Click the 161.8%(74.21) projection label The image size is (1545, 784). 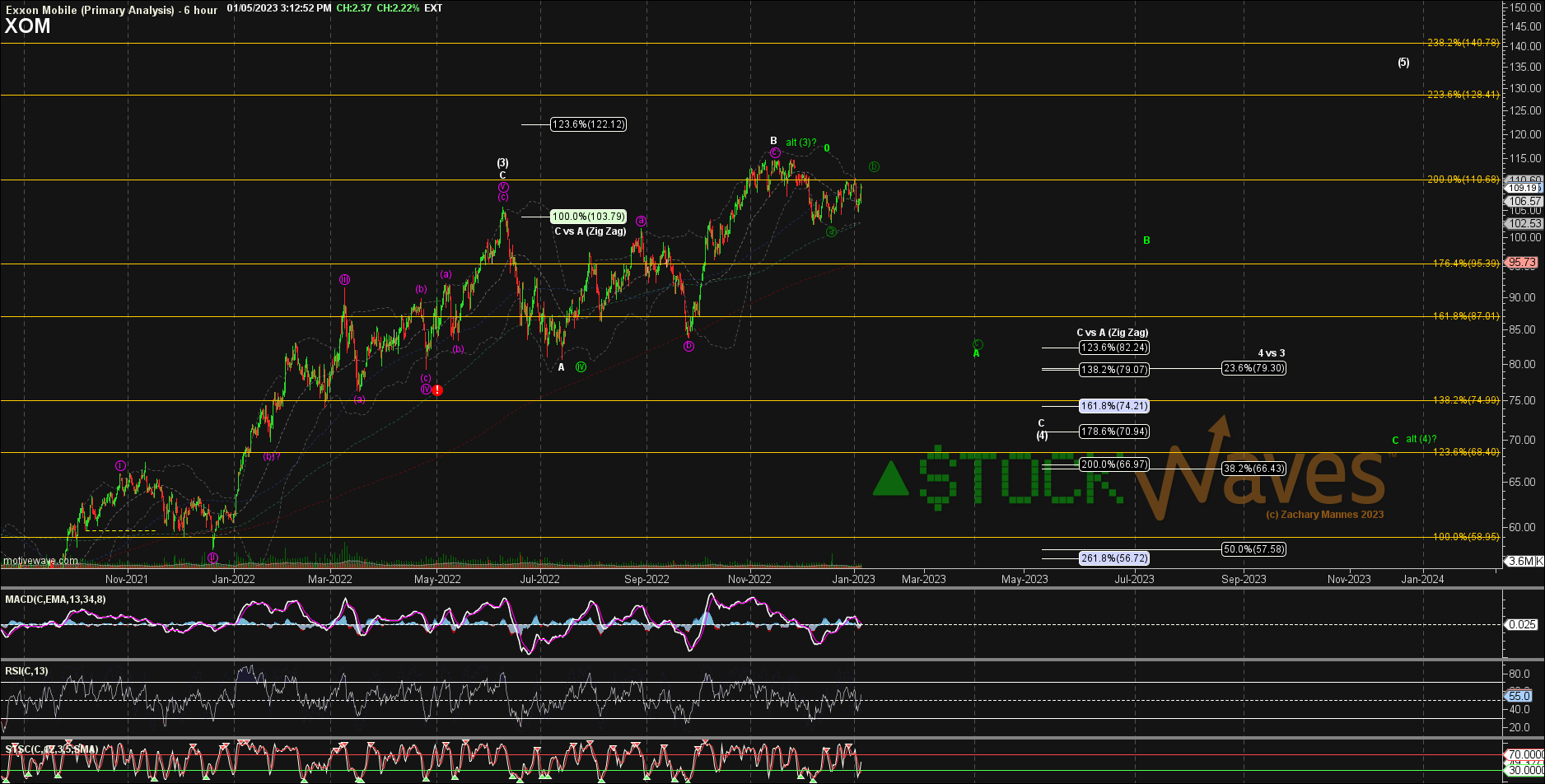[1113, 406]
